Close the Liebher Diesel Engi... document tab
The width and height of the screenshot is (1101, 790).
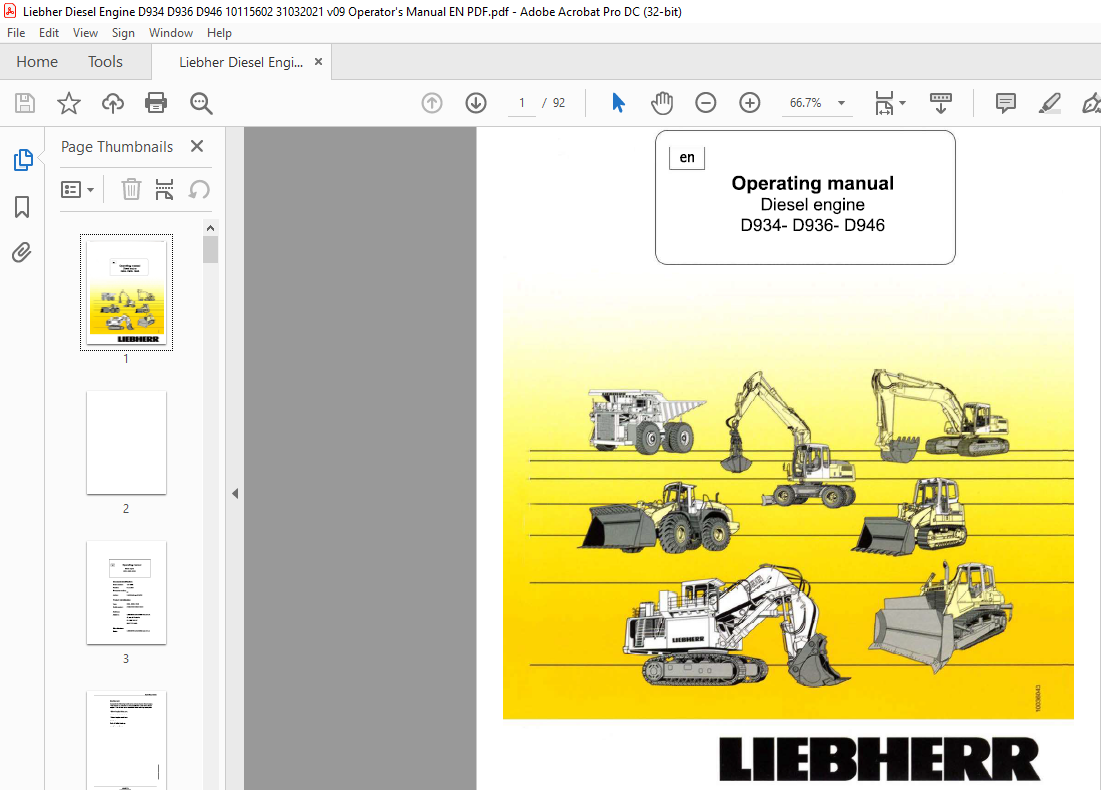click(x=318, y=62)
